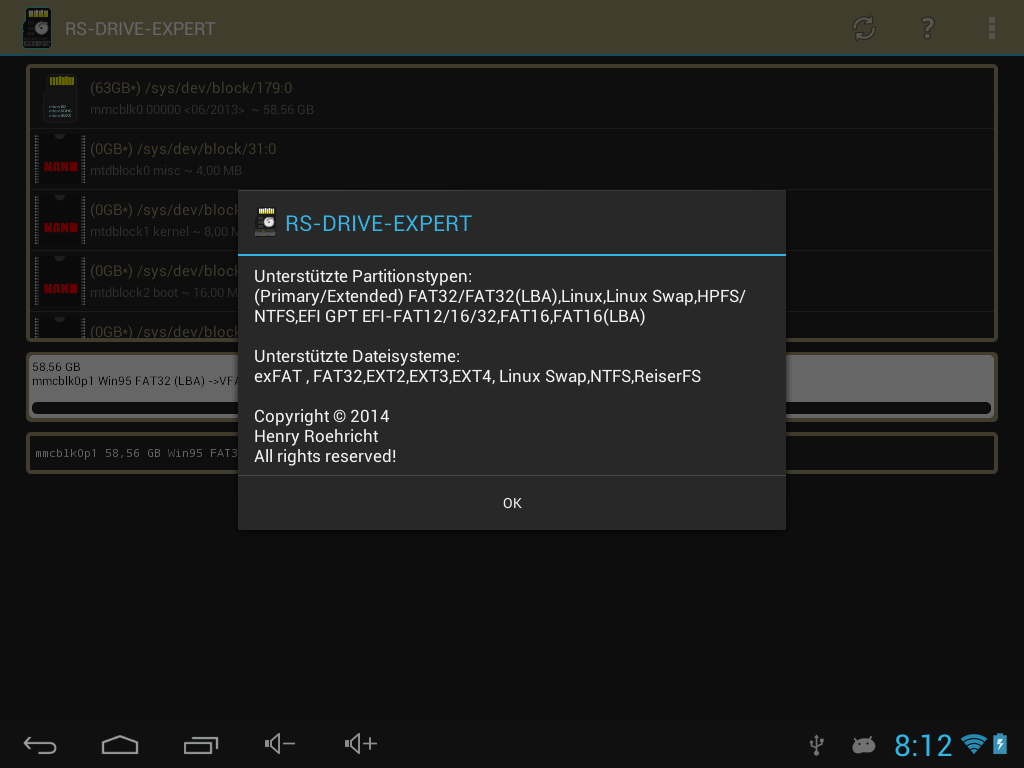
Task: Lower volume with the volume down button
Action: (280, 744)
